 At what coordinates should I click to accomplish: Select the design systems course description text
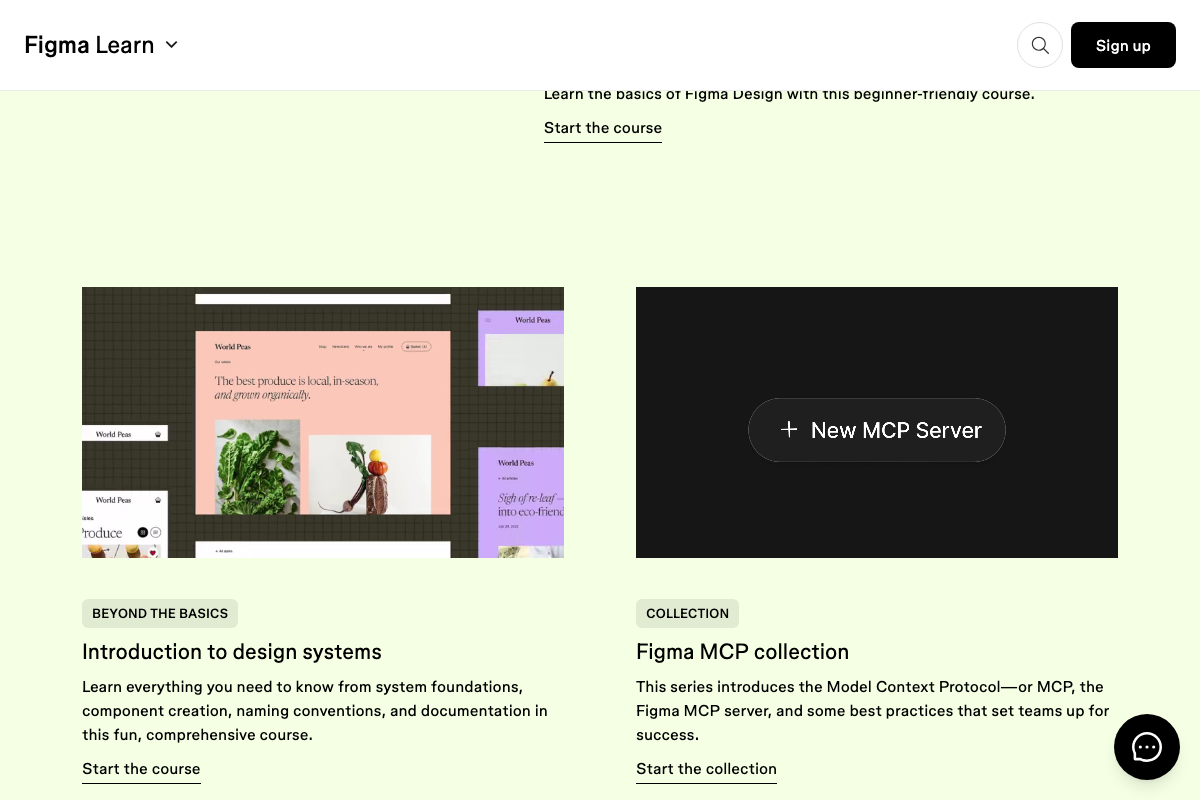(x=315, y=711)
